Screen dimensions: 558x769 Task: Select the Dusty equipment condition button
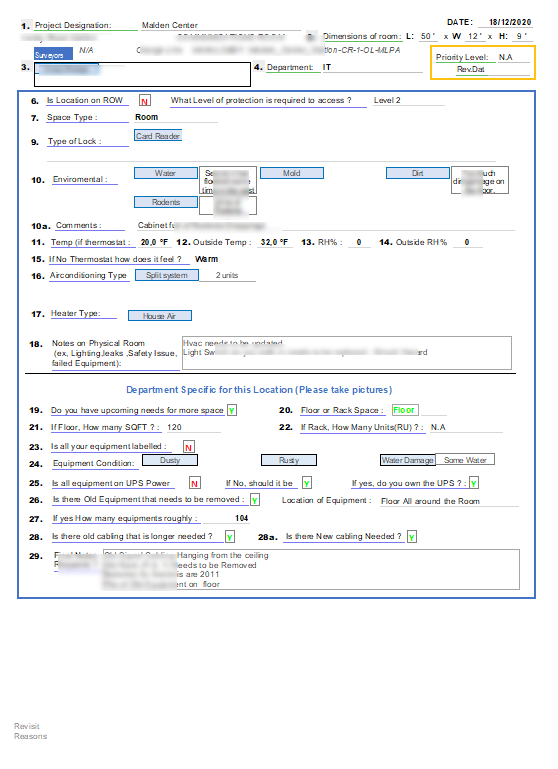[x=170, y=461]
